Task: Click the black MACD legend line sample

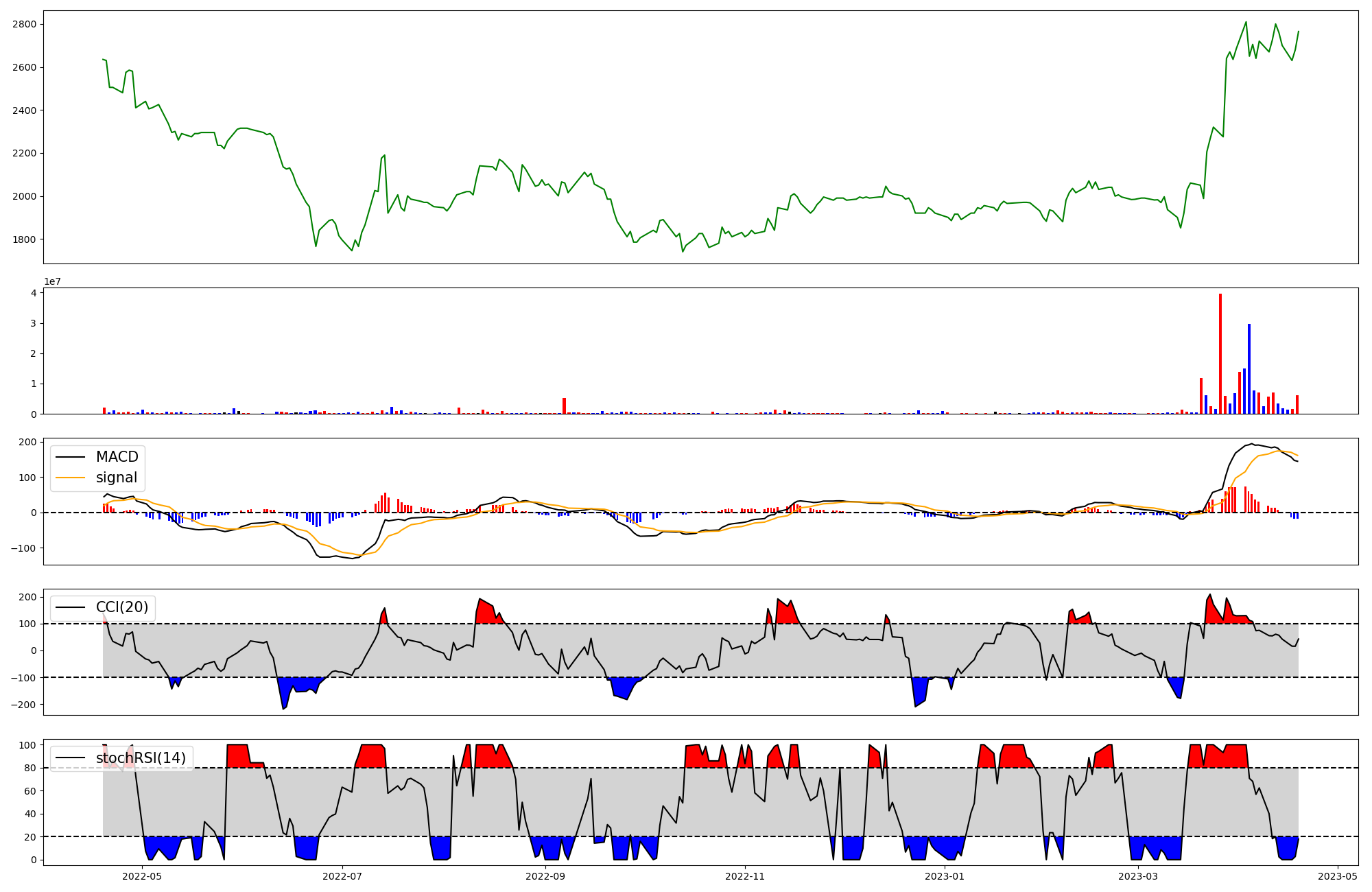Action: click(x=70, y=457)
